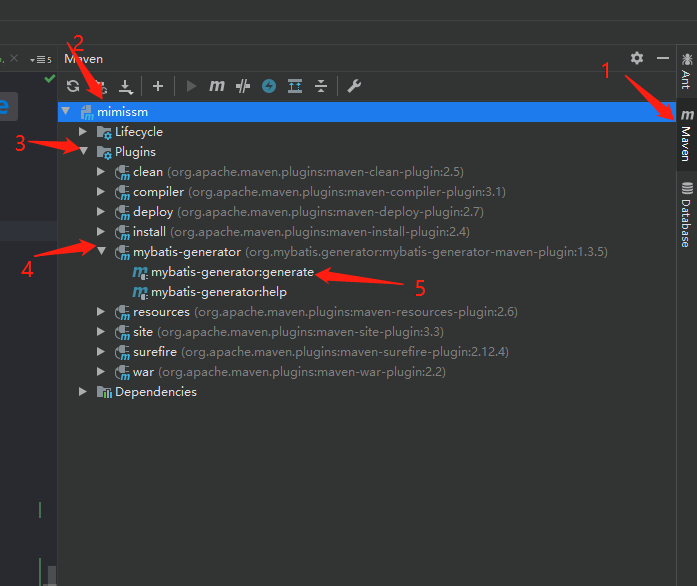
Task: Collapse the Plugins node
Action: click(x=84, y=151)
